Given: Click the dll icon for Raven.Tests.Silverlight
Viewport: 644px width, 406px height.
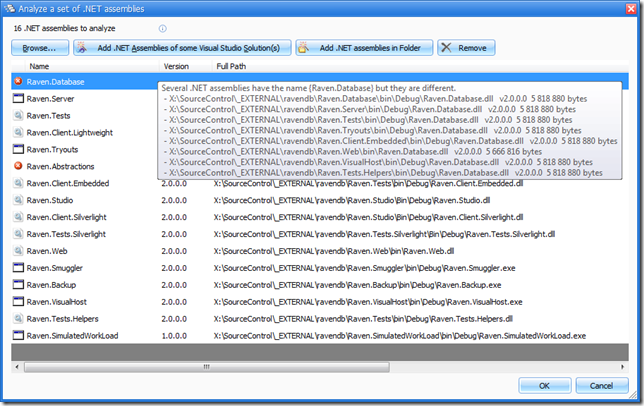Looking at the screenshot, I should 18,234.
